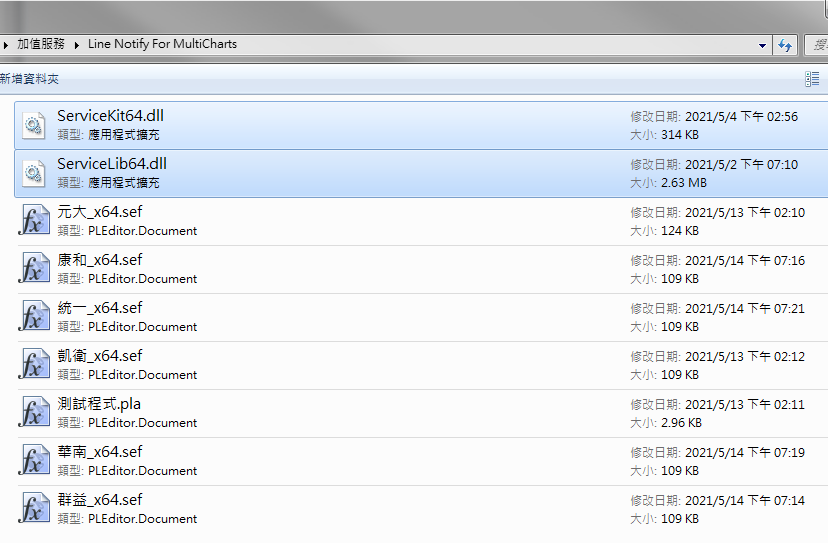
Task: Click the ServiceKit64.dll file icon
Action: (x=34, y=126)
